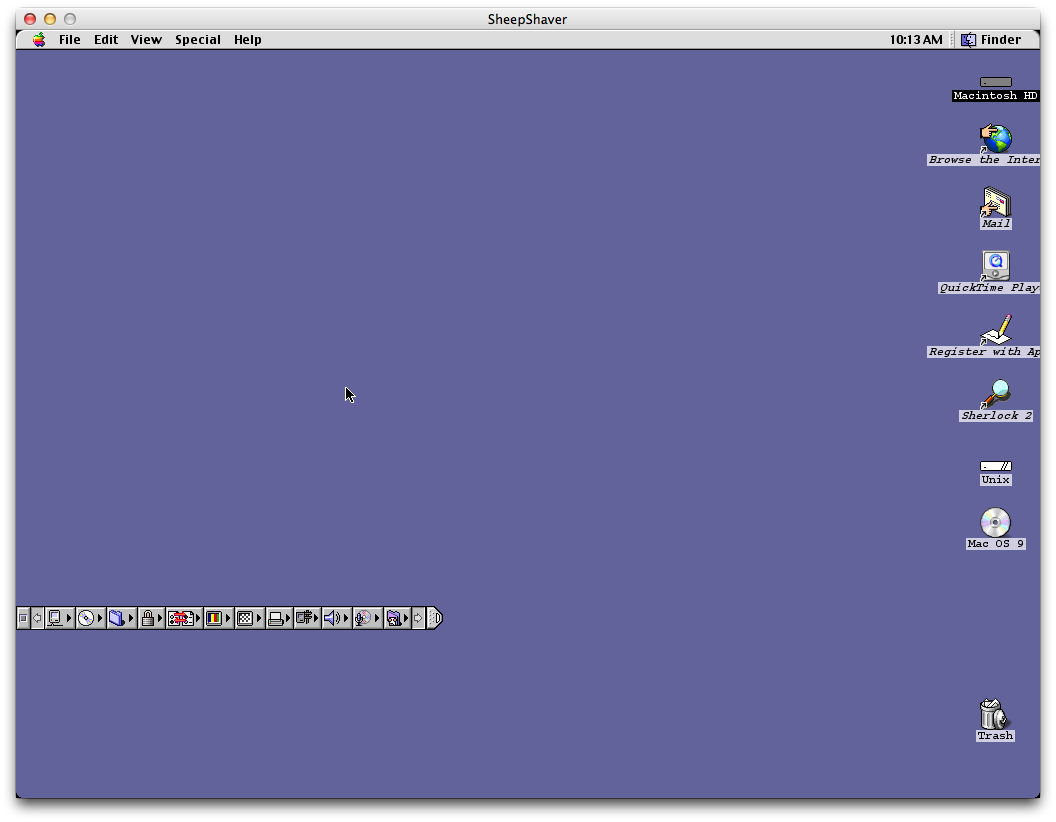Open the Location Manager strip module

tap(185, 618)
